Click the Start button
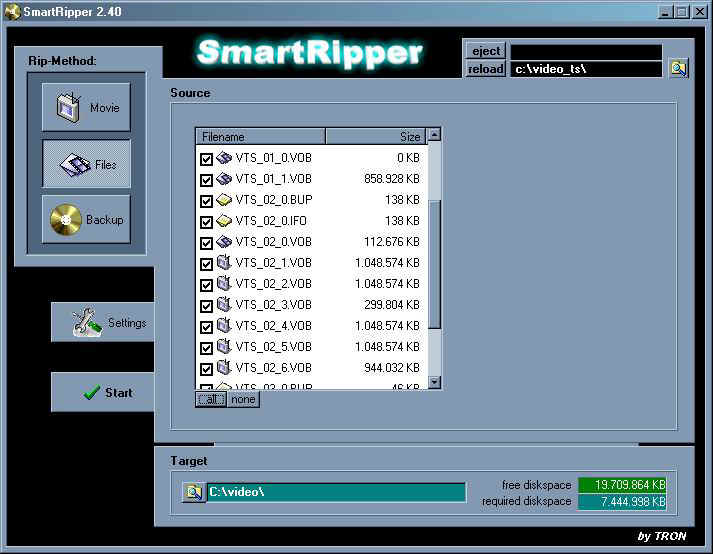Viewport: 713px width, 554px height. coord(103,392)
